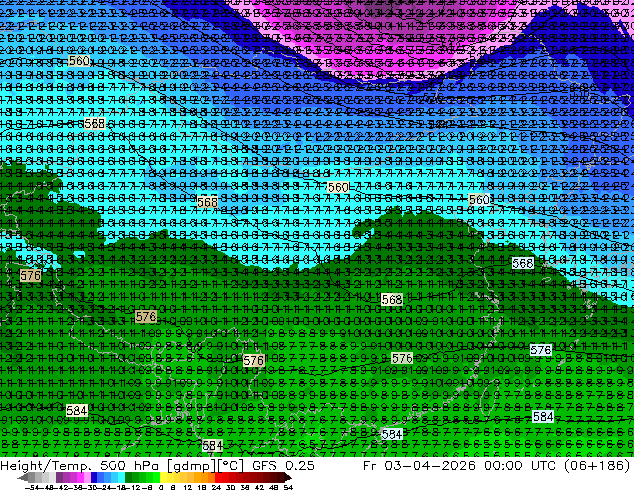The height and width of the screenshot is (490, 634).
Task: Click the dark maroon right arrow end of the color scale
Action: tap(287, 478)
